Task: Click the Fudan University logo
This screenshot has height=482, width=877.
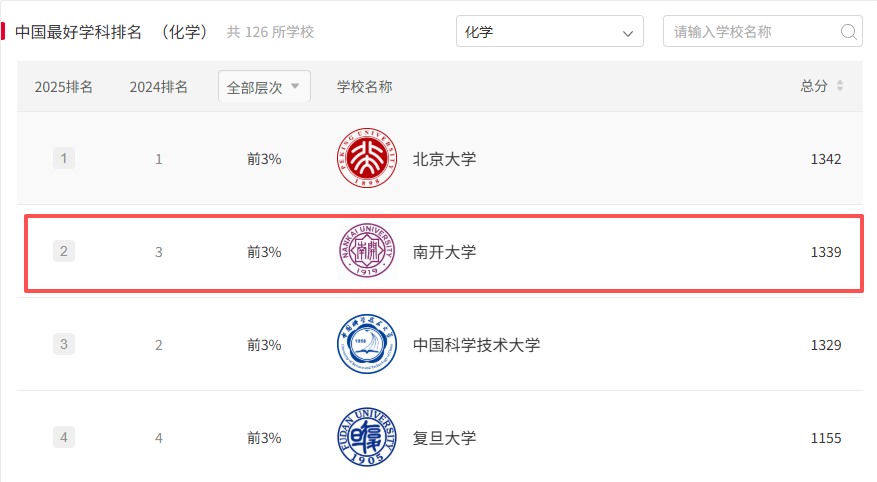Action: pyautogui.click(x=367, y=437)
